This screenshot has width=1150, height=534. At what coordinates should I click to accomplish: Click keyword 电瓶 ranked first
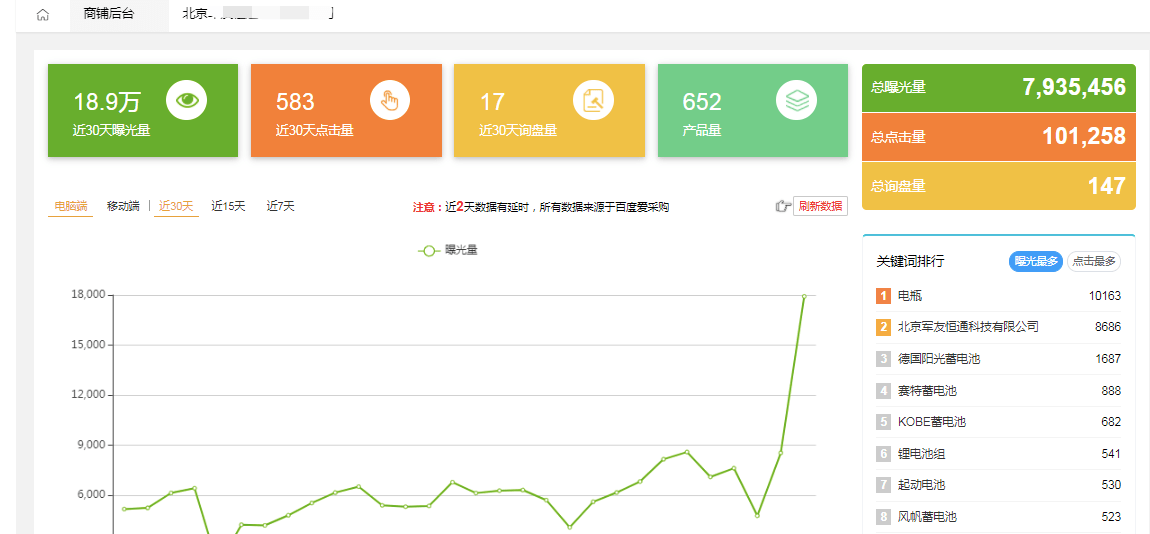click(909, 296)
